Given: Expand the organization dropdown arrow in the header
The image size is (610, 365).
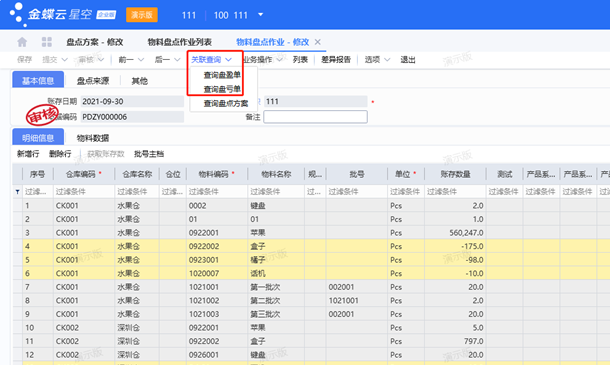Looking at the screenshot, I should coord(261,15).
